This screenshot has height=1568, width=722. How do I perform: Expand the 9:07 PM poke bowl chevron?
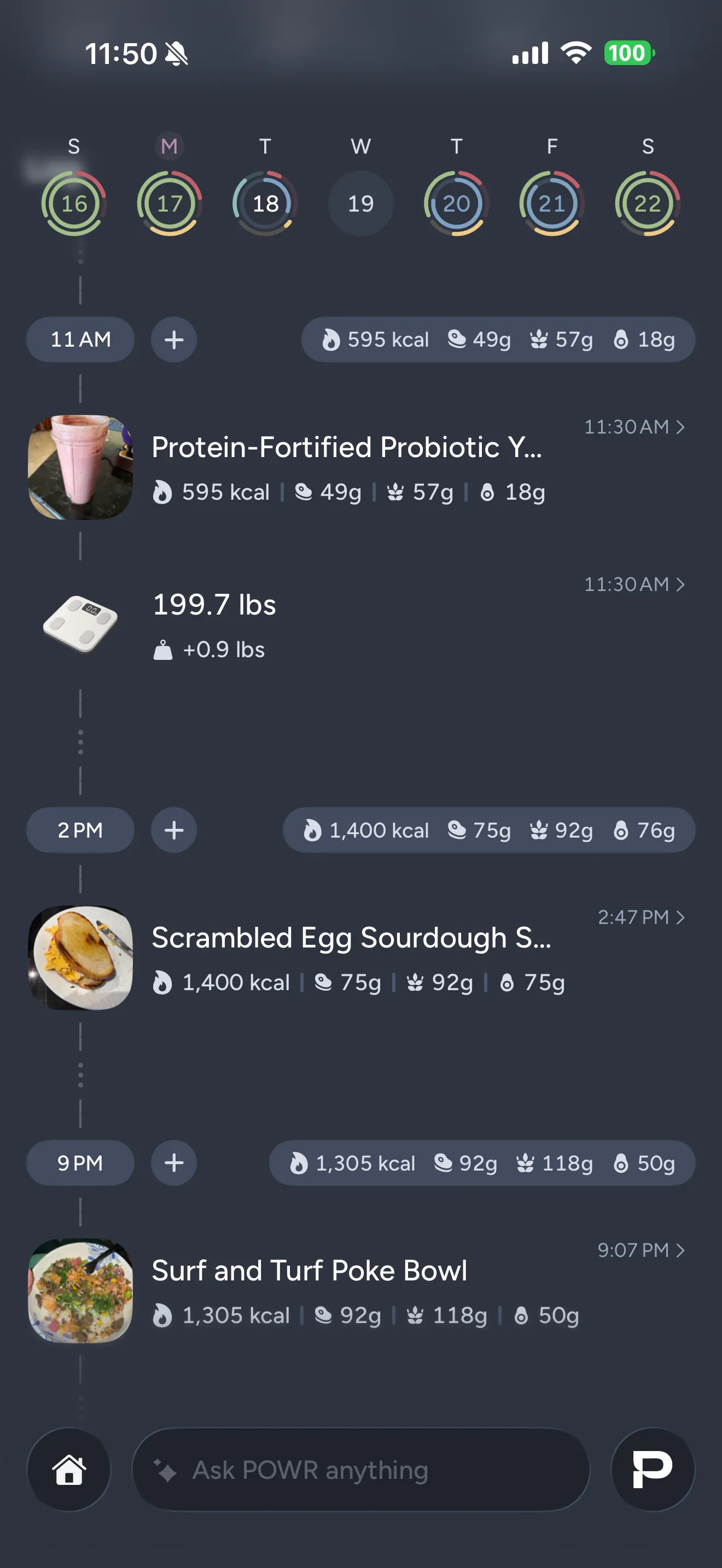680,1250
